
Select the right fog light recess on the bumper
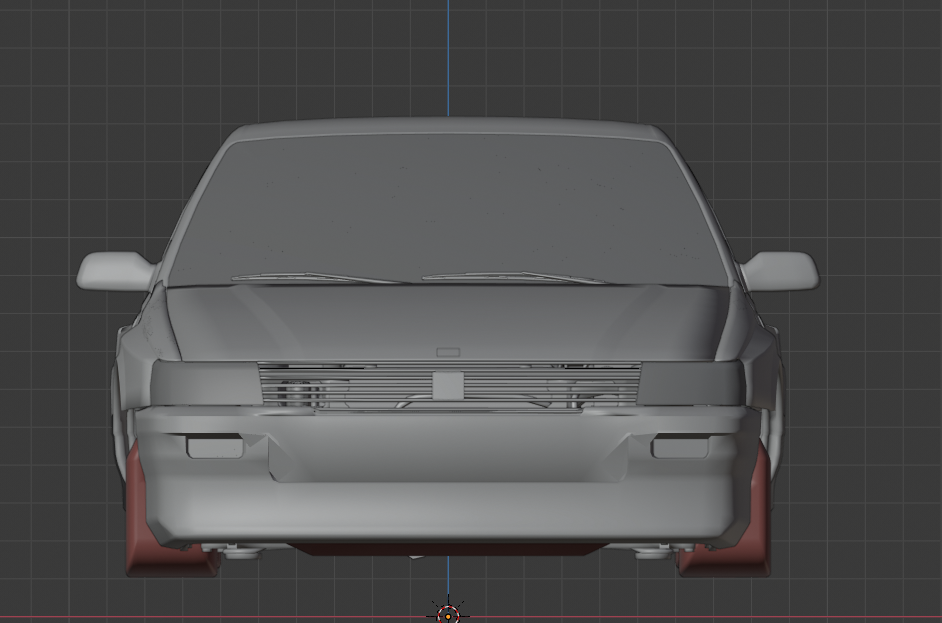pos(679,448)
